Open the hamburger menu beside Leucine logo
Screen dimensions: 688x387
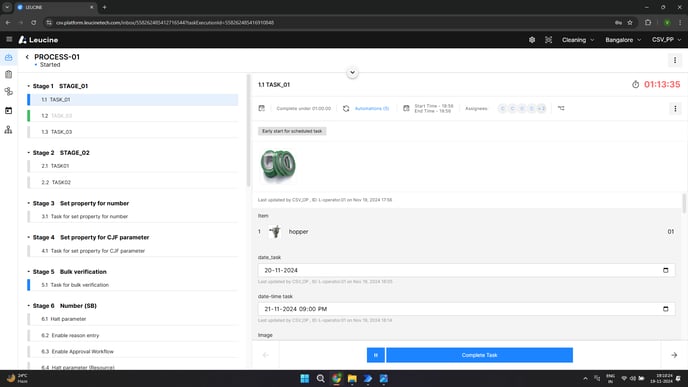click(9, 39)
